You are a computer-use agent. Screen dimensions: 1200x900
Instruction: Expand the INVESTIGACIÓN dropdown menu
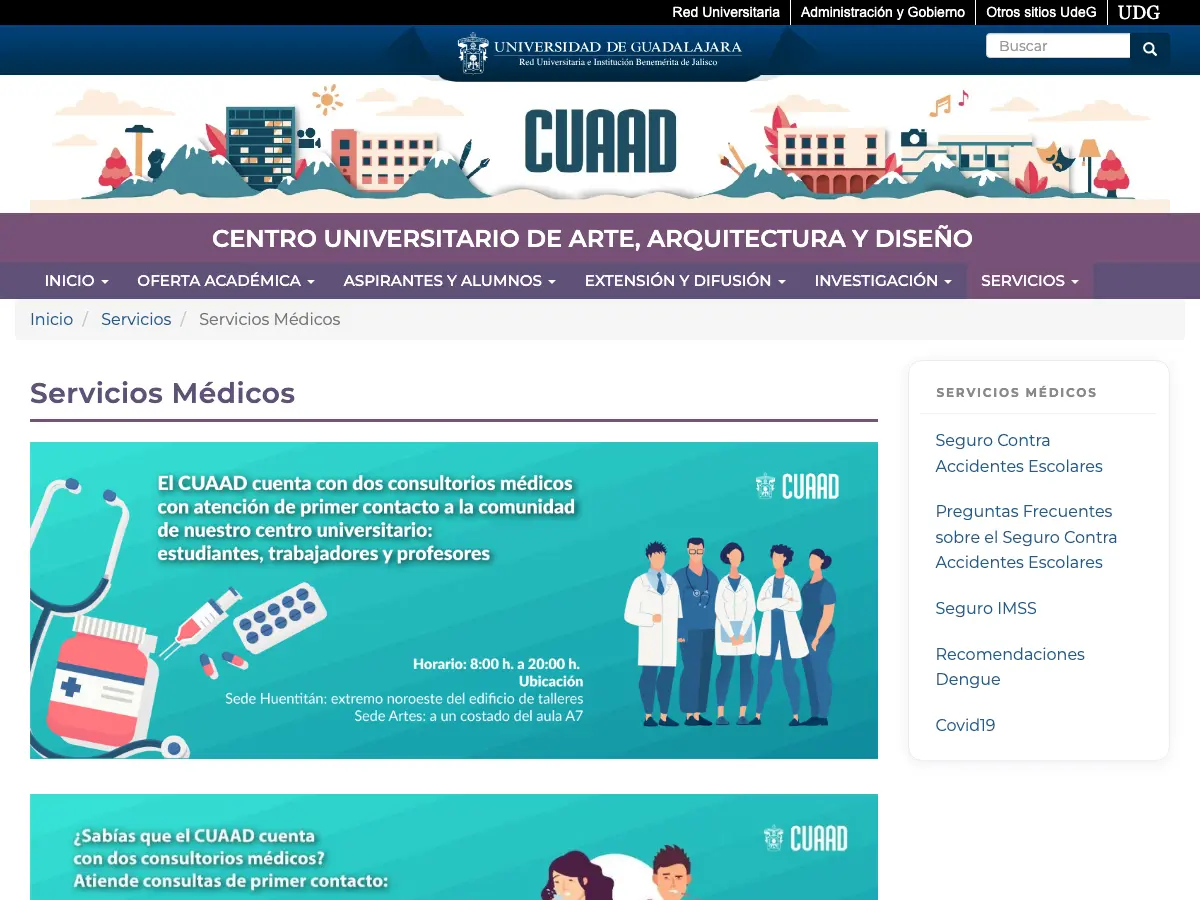click(883, 281)
